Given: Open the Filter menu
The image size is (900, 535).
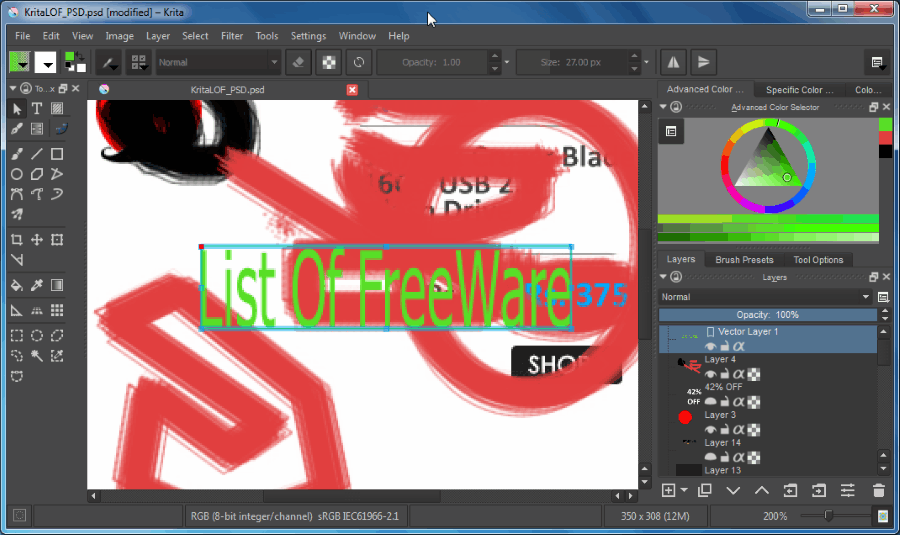Looking at the screenshot, I should [x=232, y=36].
